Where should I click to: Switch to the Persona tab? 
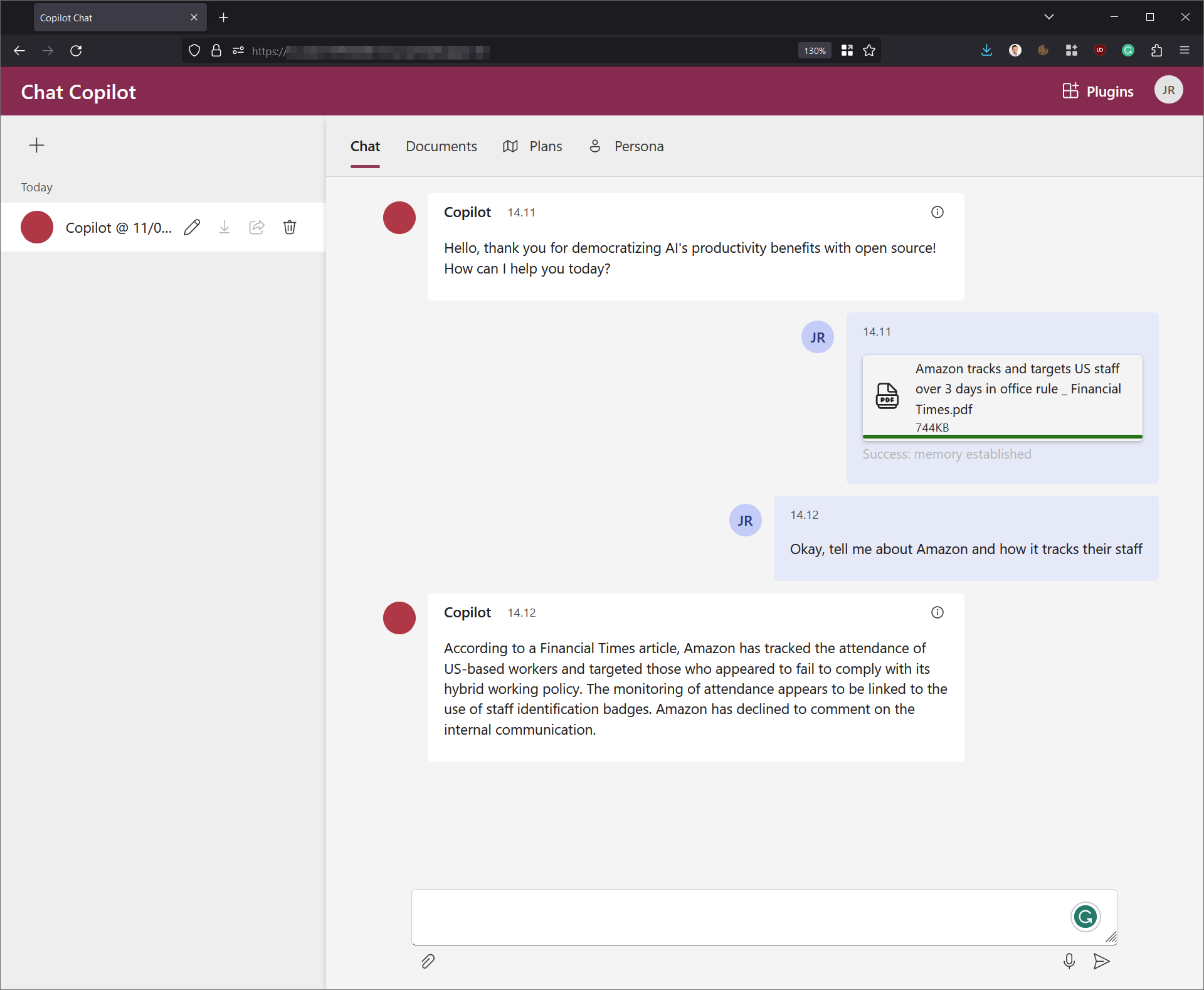pyautogui.click(x=626, y=146)
